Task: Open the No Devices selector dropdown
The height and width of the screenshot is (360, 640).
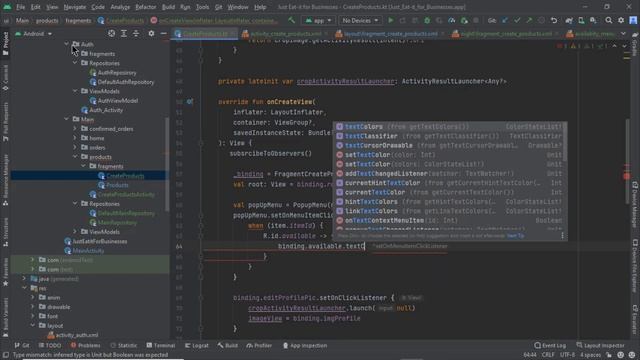Action: coord(360,20)
